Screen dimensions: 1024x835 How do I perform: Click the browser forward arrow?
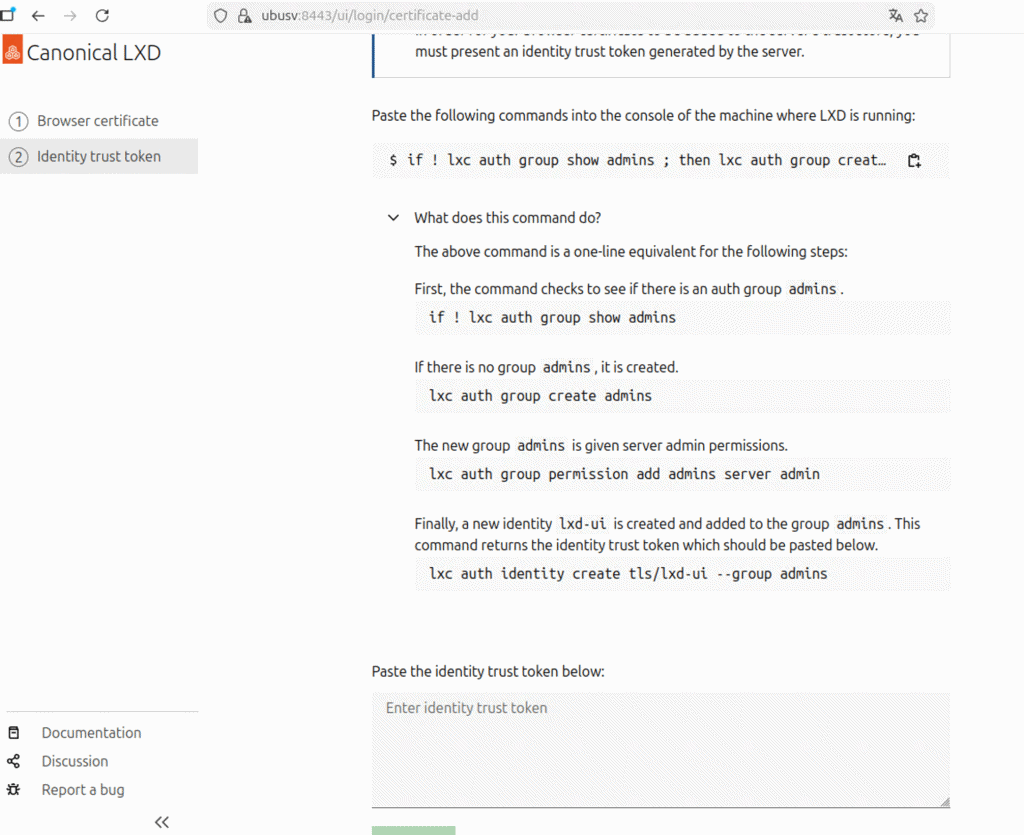point(70,16)
